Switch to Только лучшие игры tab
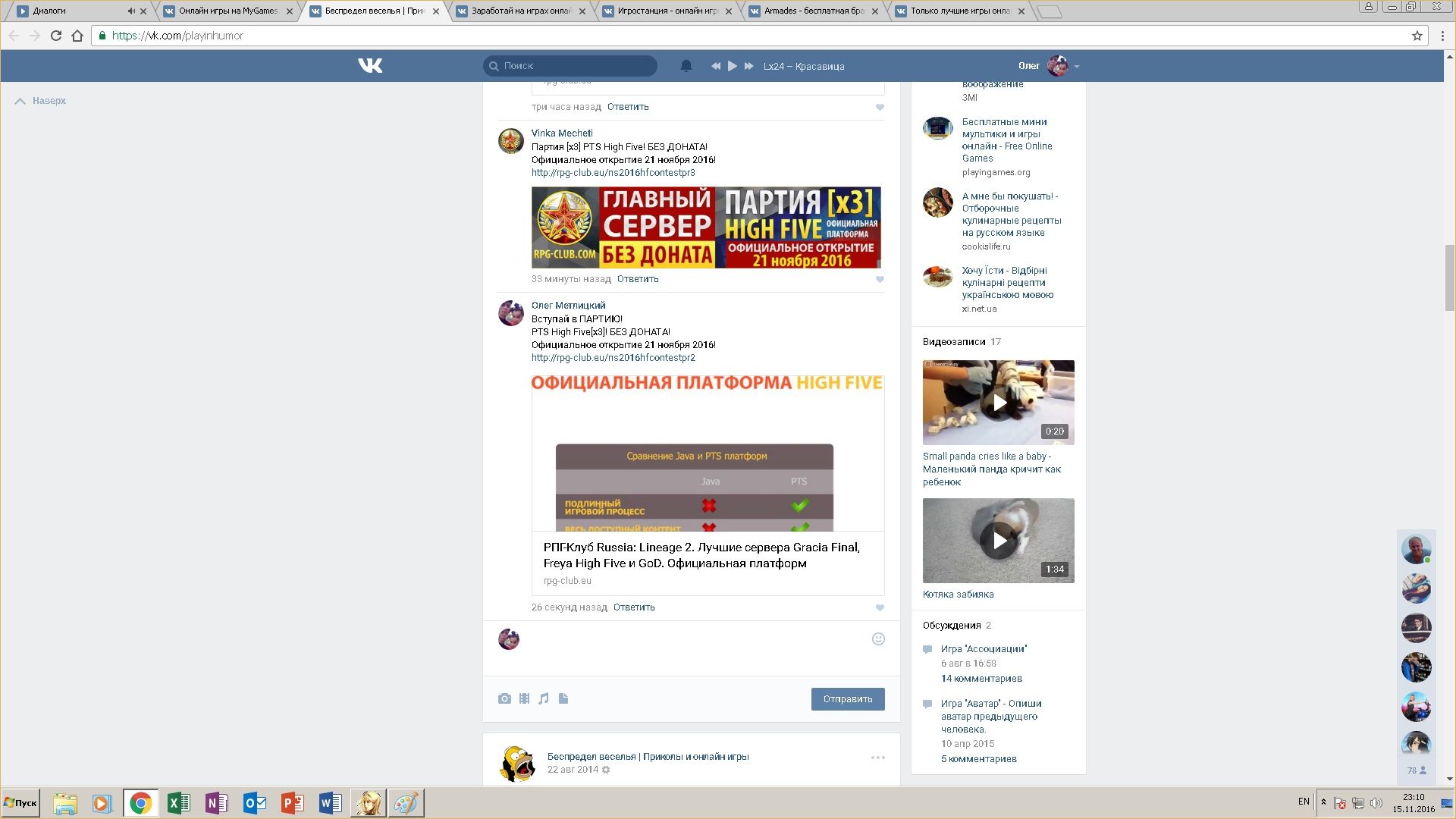This screenshot has height=819, width=1456. (x=960, y=11)
